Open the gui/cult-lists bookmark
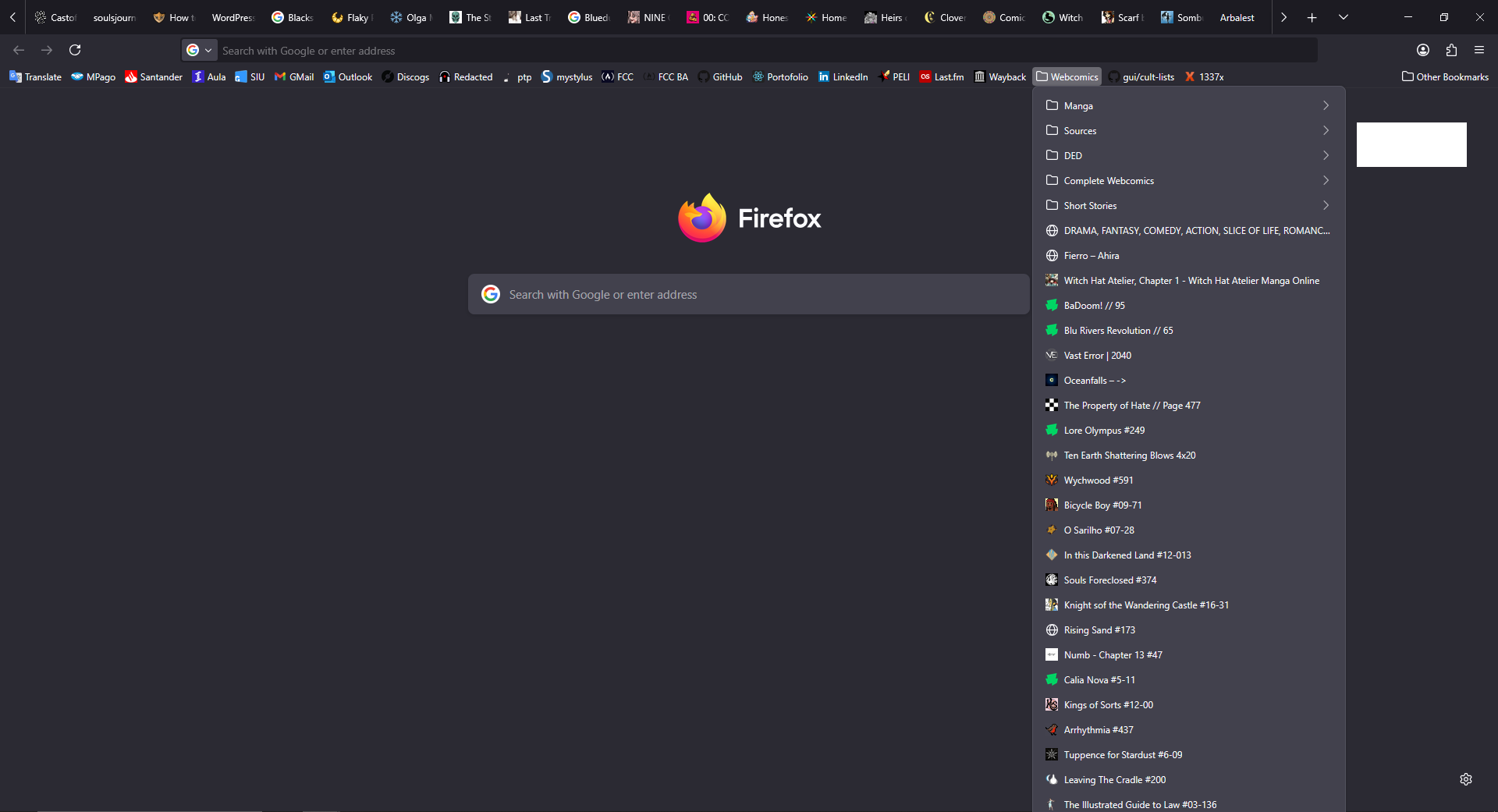The height and width of the screenshot is (812, 1498). (1141, 76)
